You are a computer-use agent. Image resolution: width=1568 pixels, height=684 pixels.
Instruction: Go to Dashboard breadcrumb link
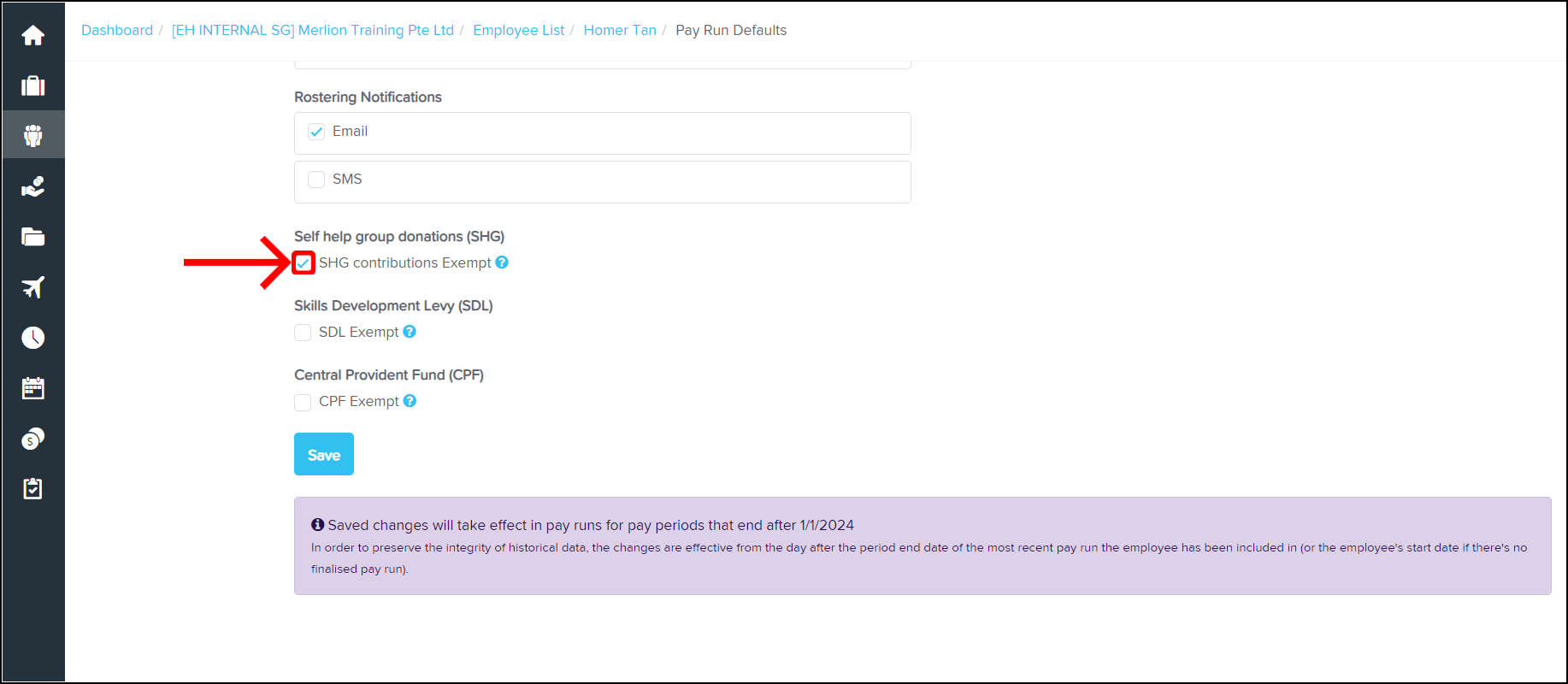coord(117,30)
